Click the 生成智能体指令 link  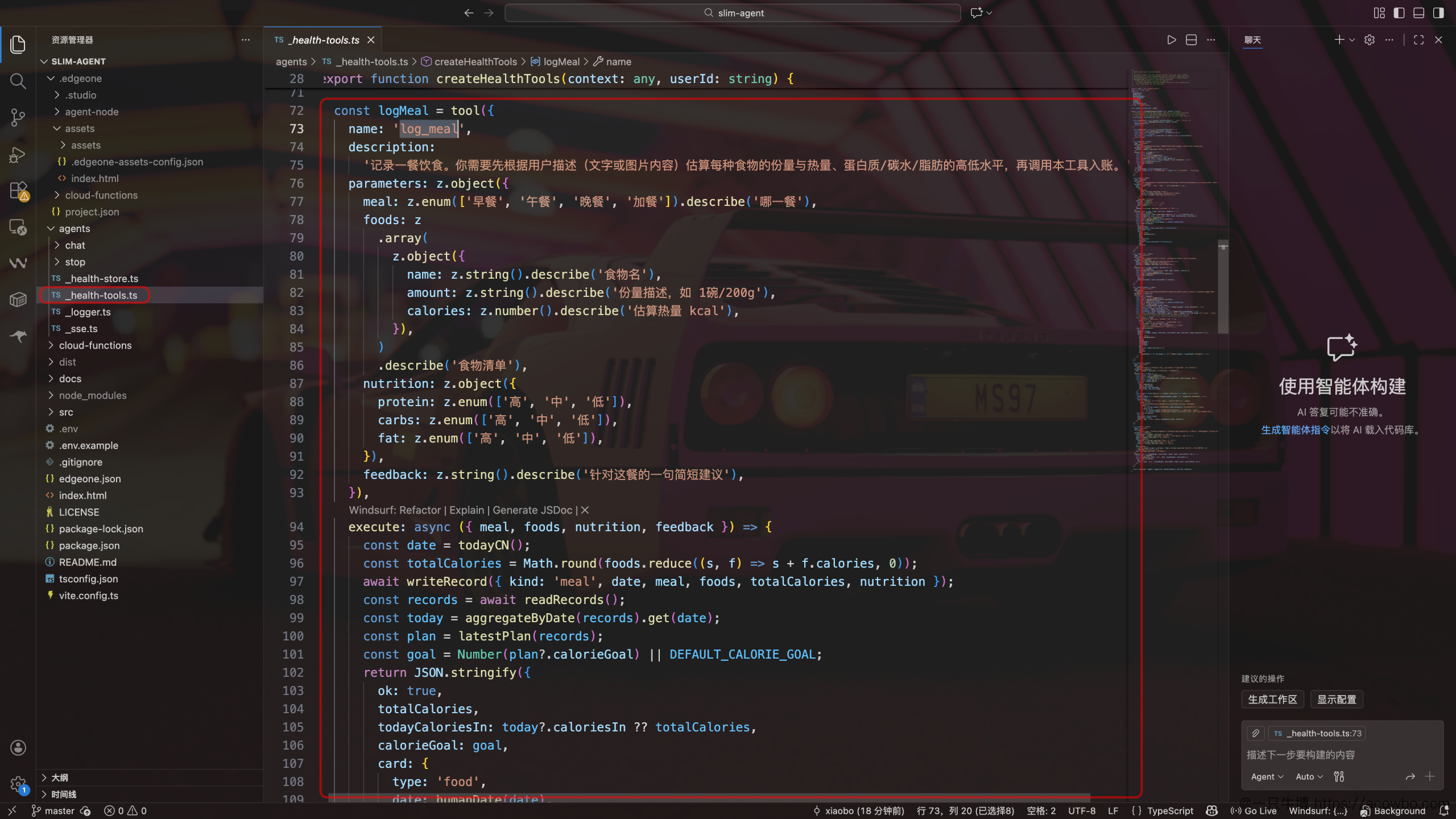click(1296, 430)
